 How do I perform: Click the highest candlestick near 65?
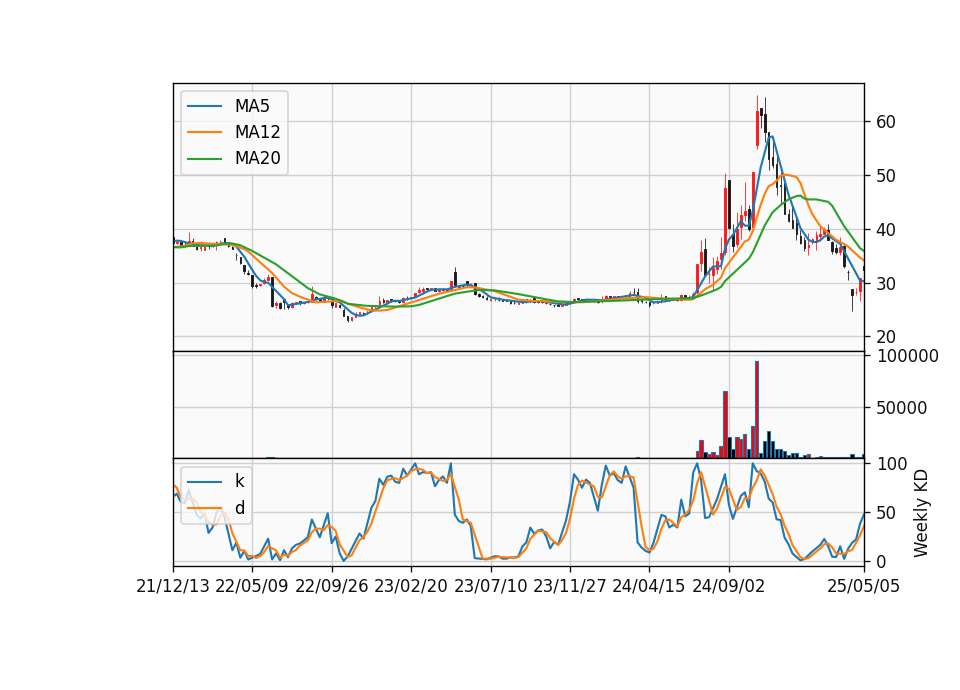pos(757,121)
